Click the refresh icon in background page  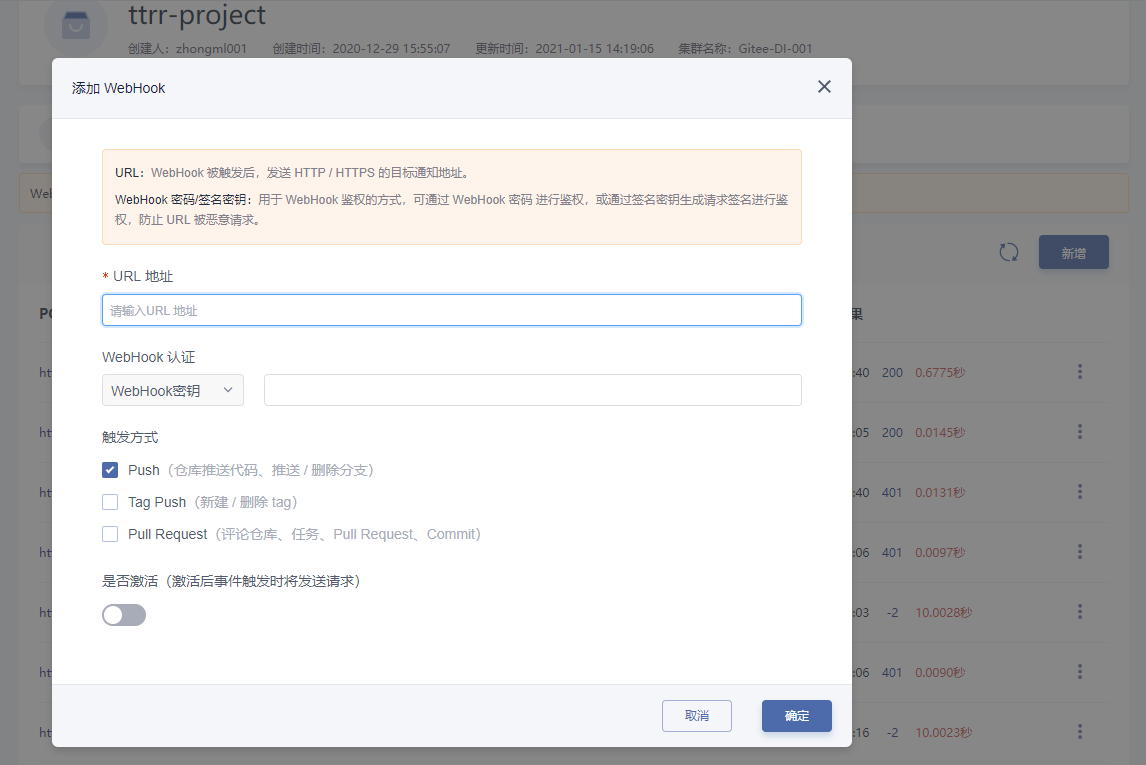point(1009,252)
